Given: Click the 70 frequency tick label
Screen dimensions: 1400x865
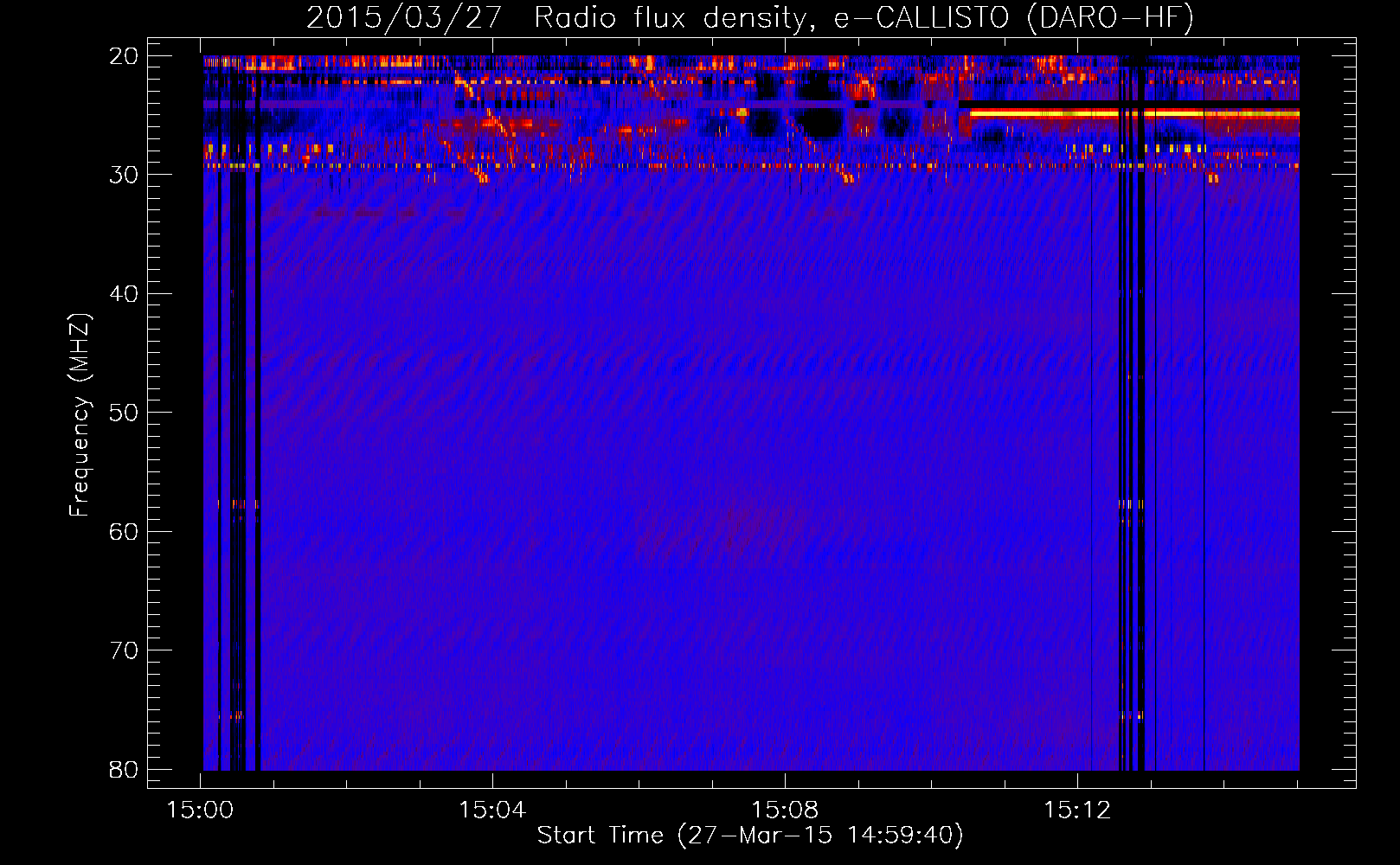Looking at the screenshot, I should [x=124, y=650].
